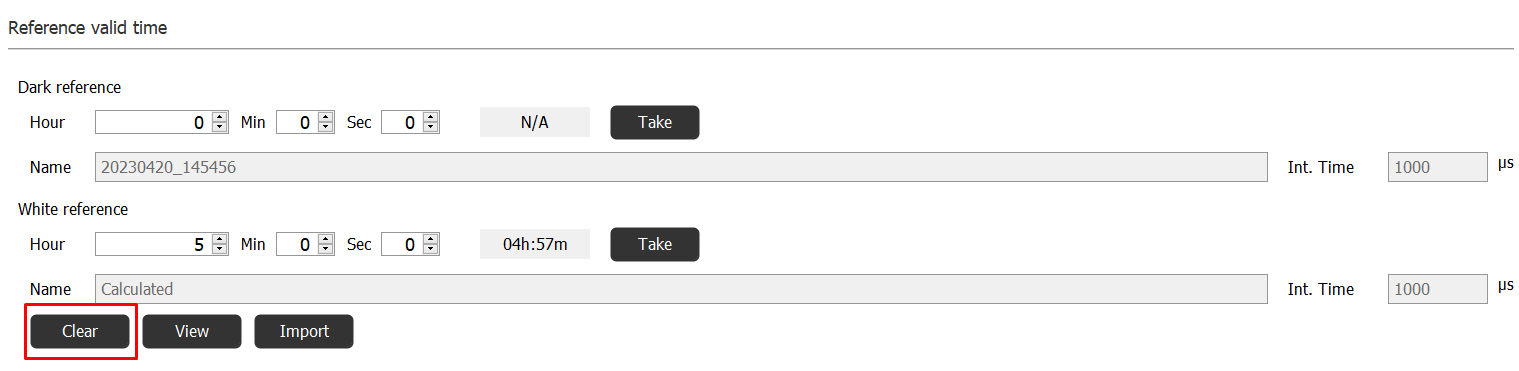Click dark reference Int. Time field
1519x371 pixels.
coord(1438,167)
